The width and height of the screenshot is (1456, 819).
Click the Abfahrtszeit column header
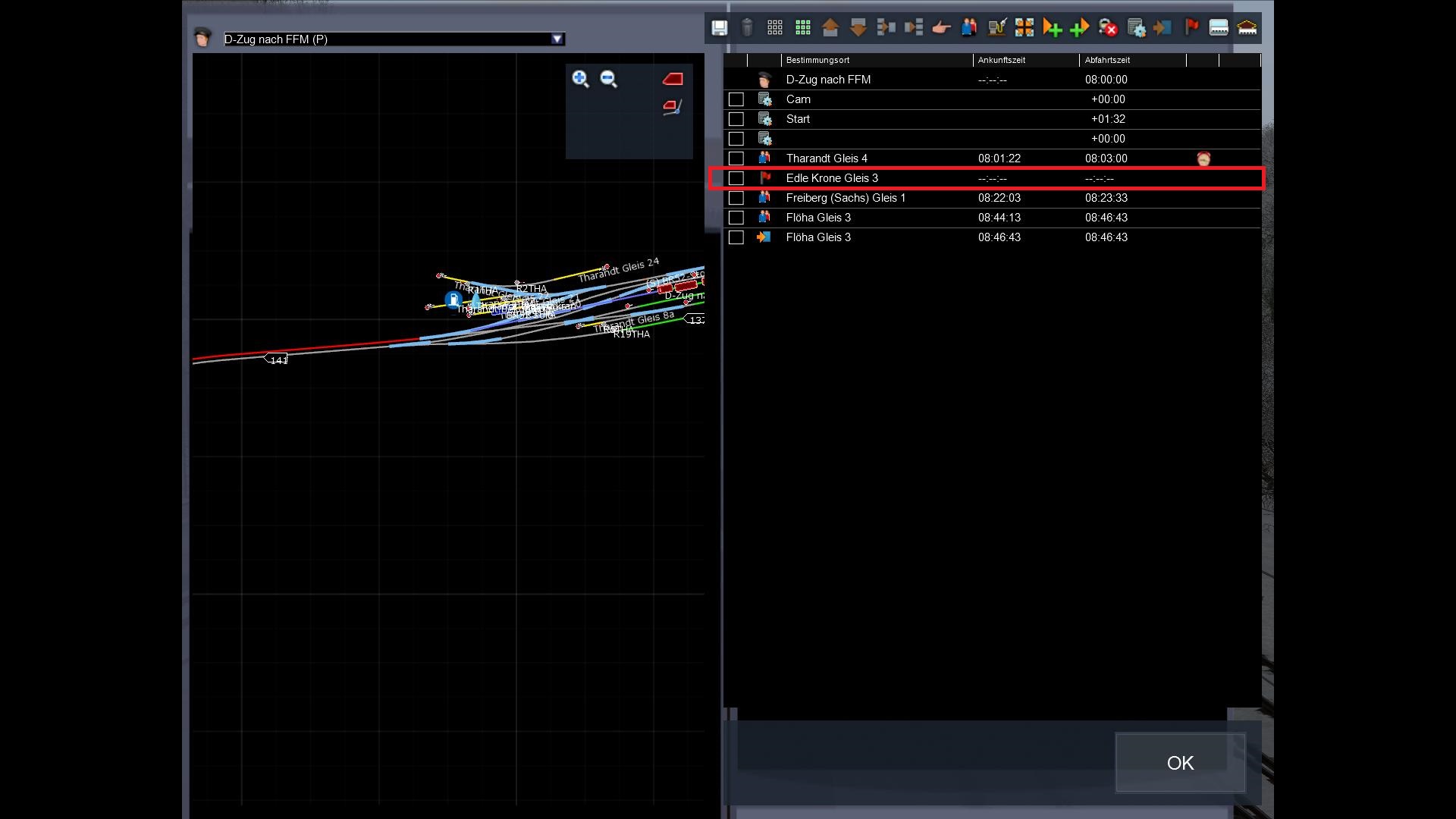[x=1107, y=60]
